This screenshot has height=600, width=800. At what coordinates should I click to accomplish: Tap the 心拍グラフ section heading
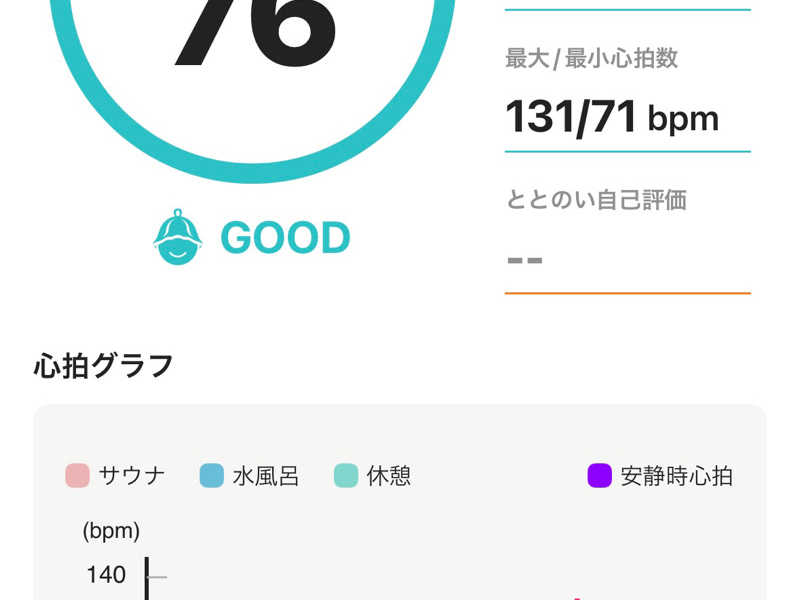[x=104, y=366]
